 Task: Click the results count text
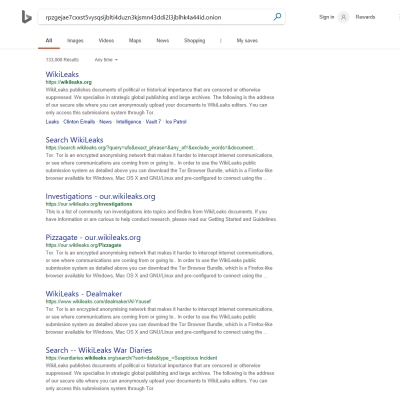coord(62,60)
